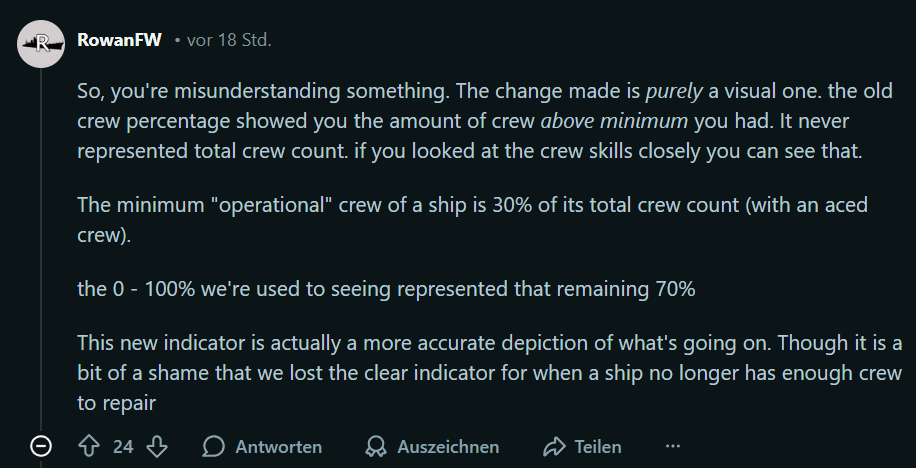
Task: Open RowanFW's profile avatar
Action: 41,42
